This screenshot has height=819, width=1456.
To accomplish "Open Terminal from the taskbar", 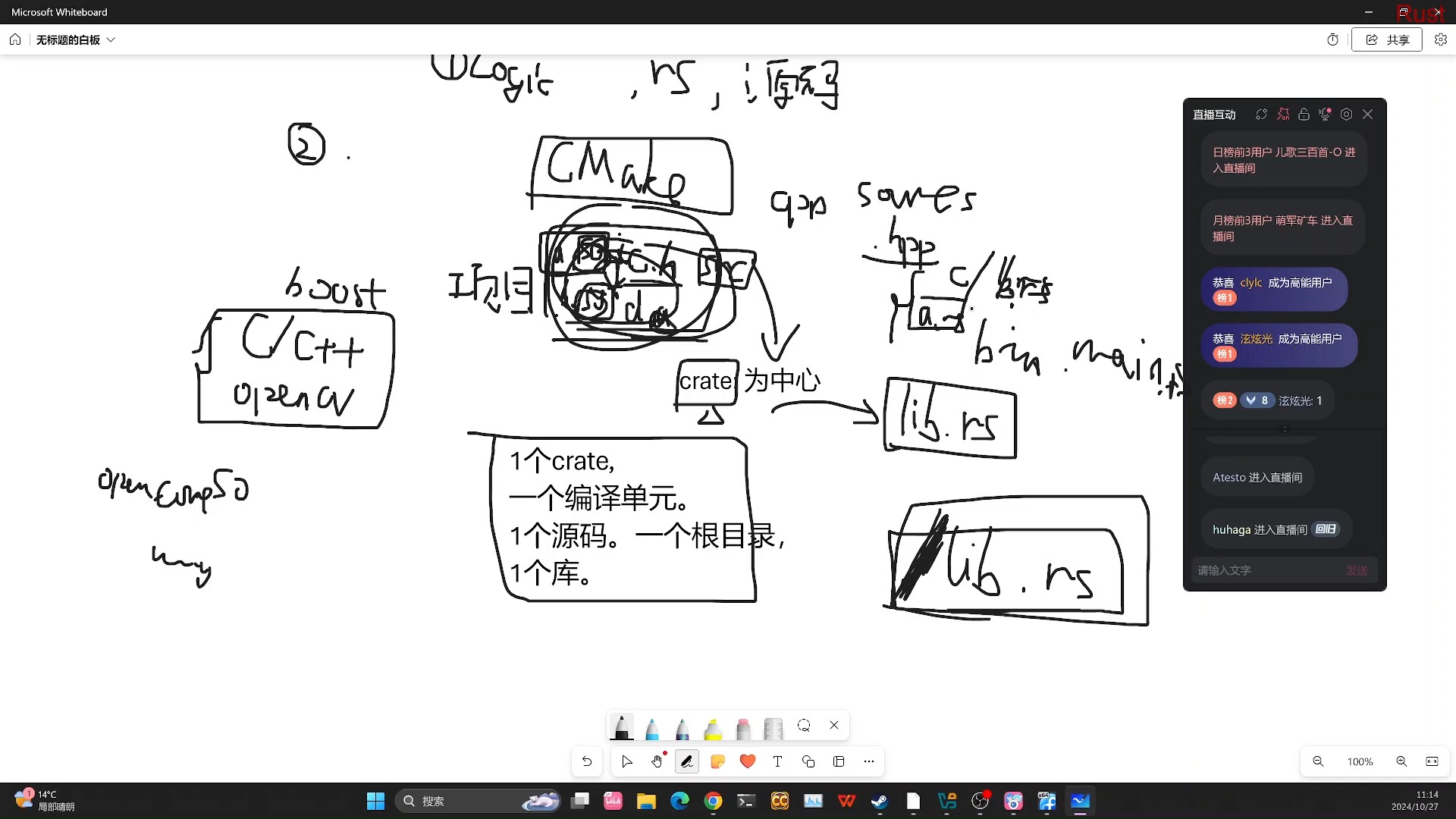I will (x=746, y=801).
